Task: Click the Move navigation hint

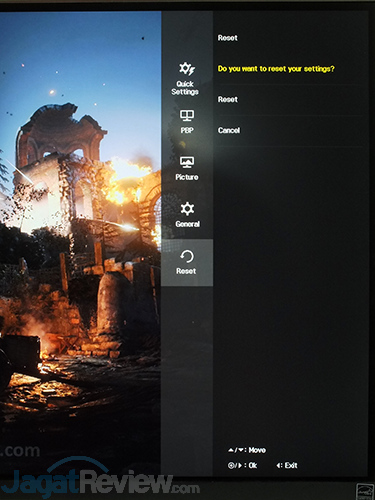Action: click(247, 450)
